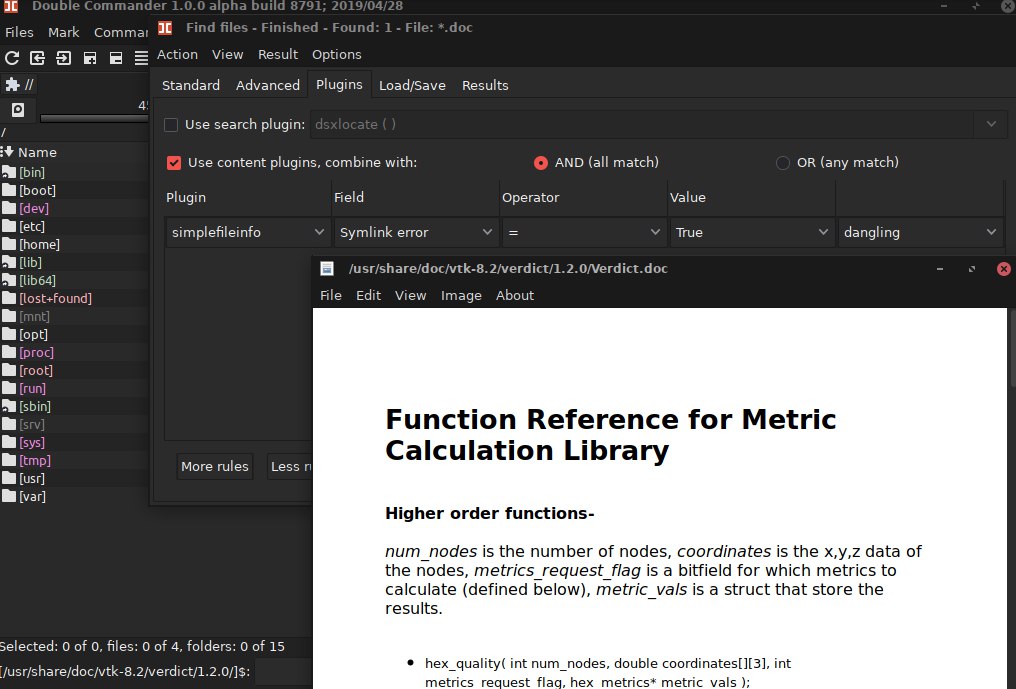Click the document icon in the viewer title bar

[x=327, y=268]
